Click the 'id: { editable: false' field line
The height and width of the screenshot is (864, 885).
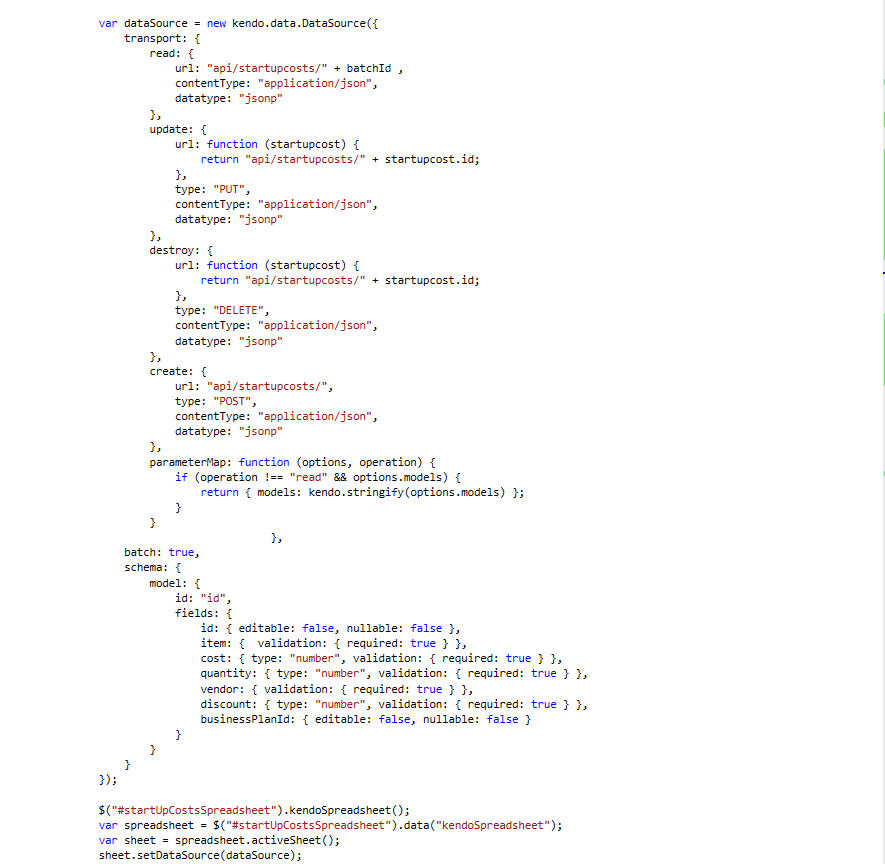pos(330,629)
